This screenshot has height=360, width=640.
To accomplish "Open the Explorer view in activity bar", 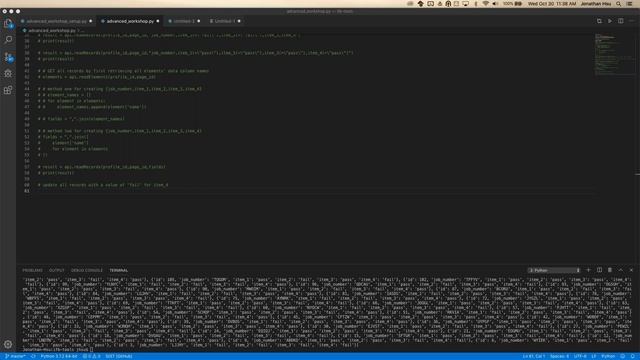I will point(8,23).
